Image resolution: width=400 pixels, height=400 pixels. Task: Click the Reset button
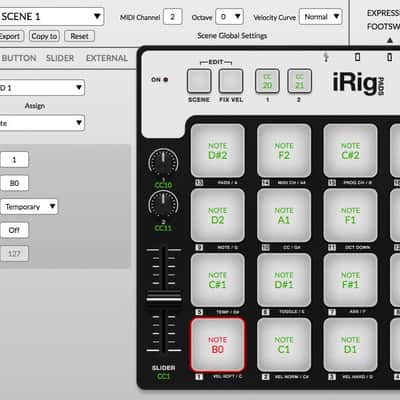[x=79, y=36]
